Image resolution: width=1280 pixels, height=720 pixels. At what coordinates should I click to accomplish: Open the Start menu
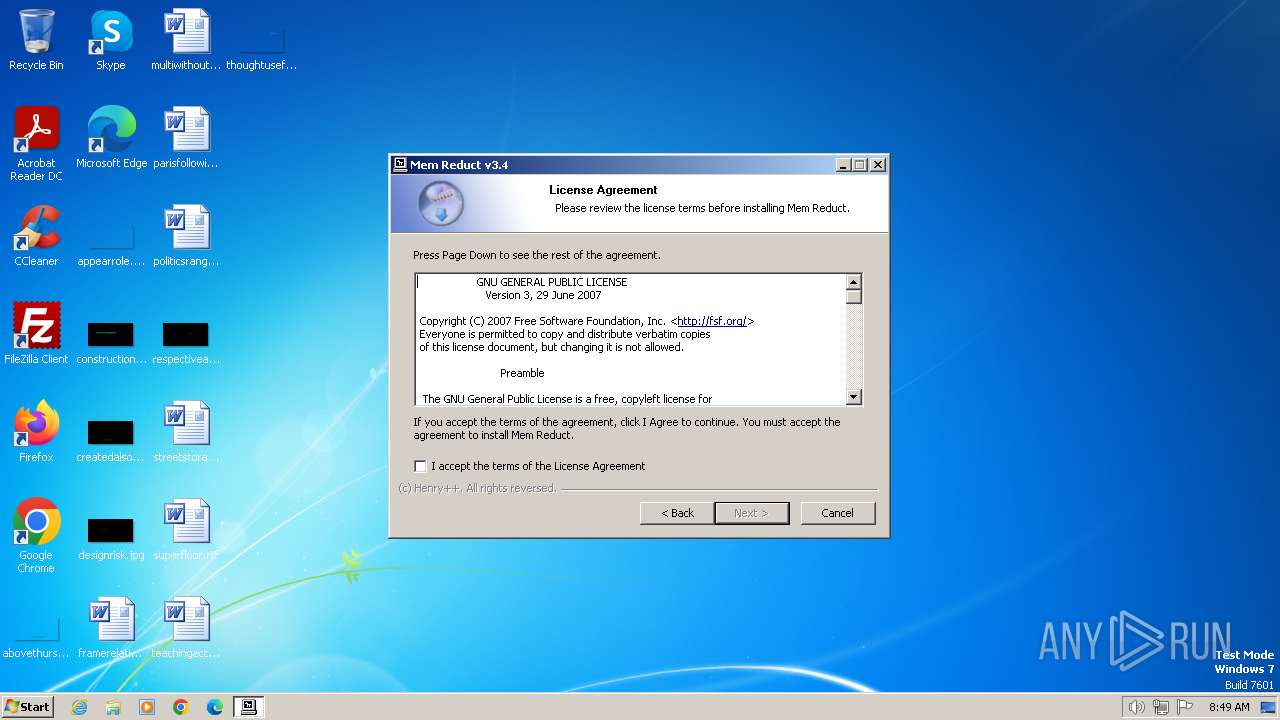click(27, 707)
